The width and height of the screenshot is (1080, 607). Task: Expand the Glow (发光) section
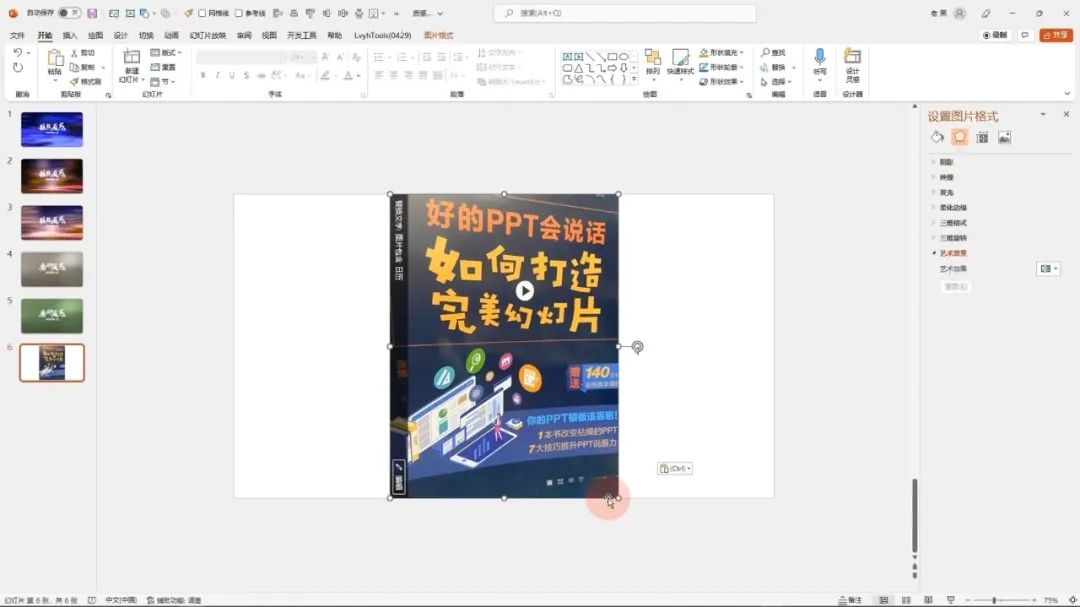[946, 192]
